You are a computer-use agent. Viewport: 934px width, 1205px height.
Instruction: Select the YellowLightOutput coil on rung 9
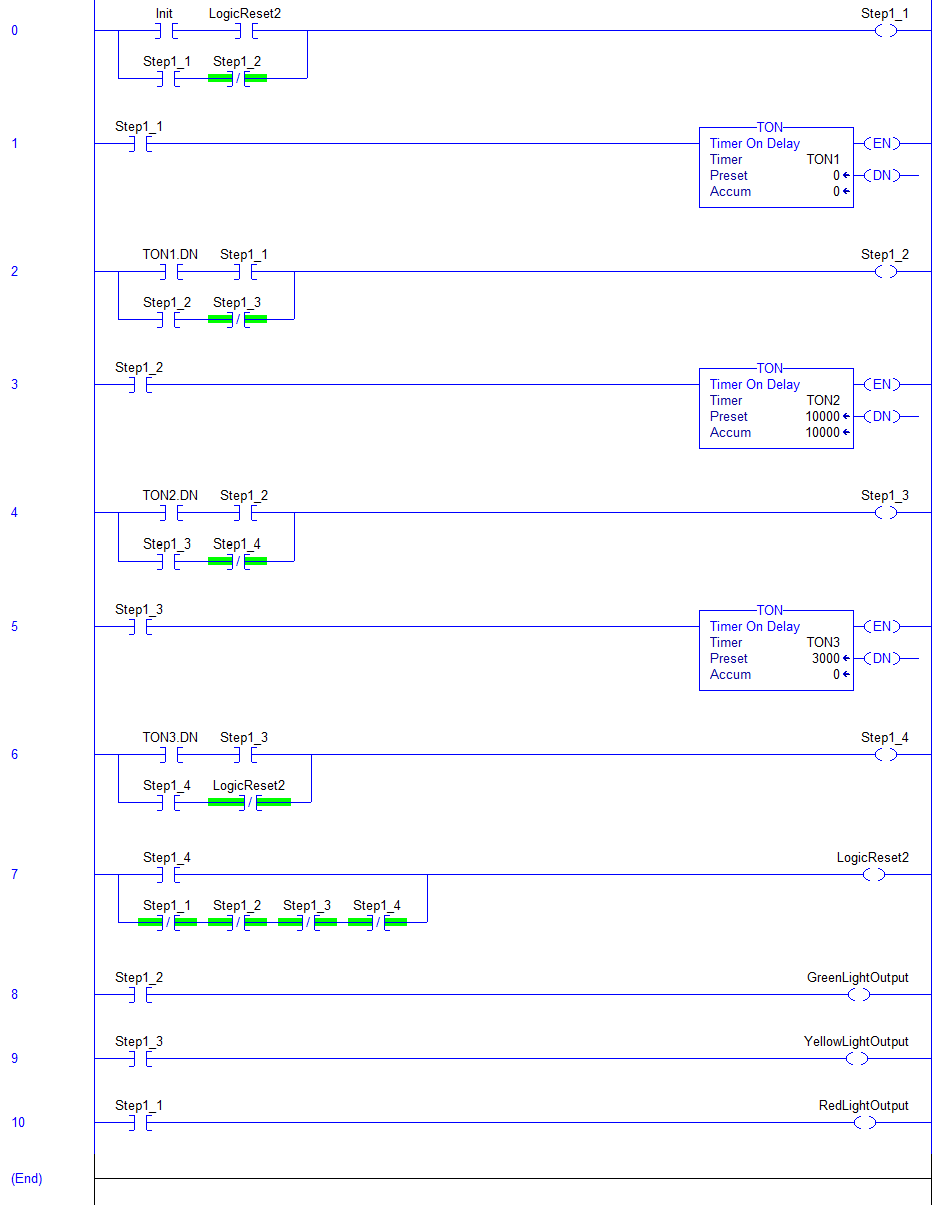857,1059
